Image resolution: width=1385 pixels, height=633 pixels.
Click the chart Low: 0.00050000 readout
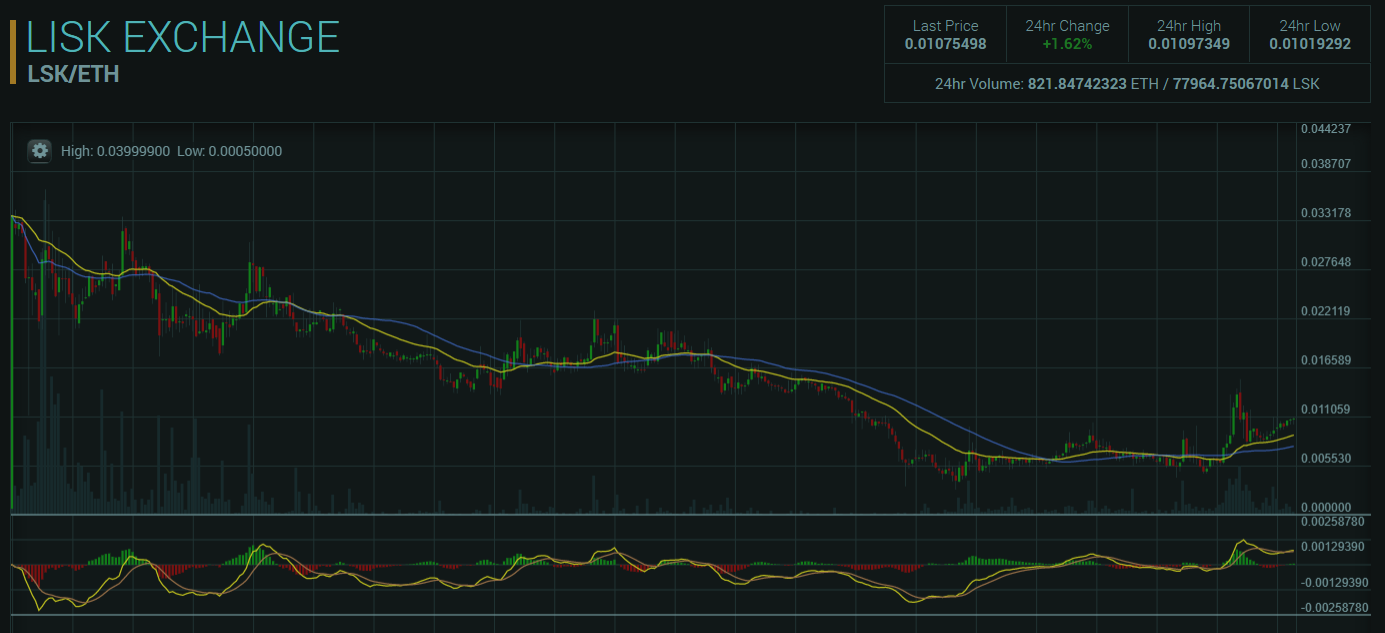(x=230, y=151)
